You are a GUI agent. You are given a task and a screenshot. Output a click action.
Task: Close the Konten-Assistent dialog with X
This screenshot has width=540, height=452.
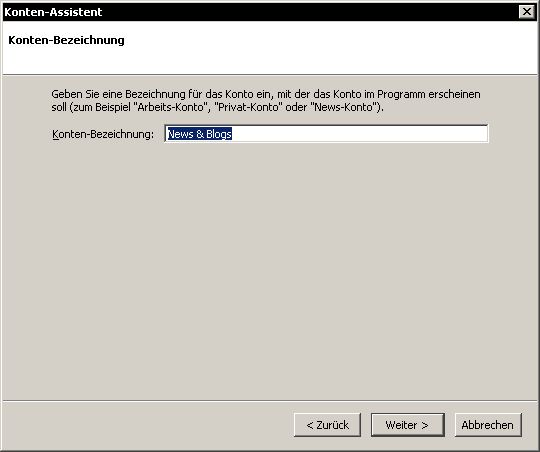coord(527,12)
